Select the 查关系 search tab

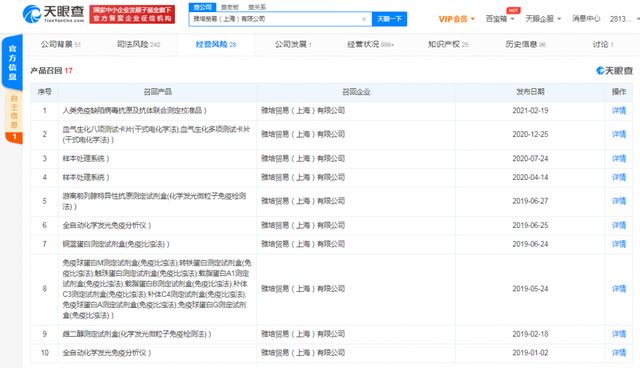tap(257, 7)
